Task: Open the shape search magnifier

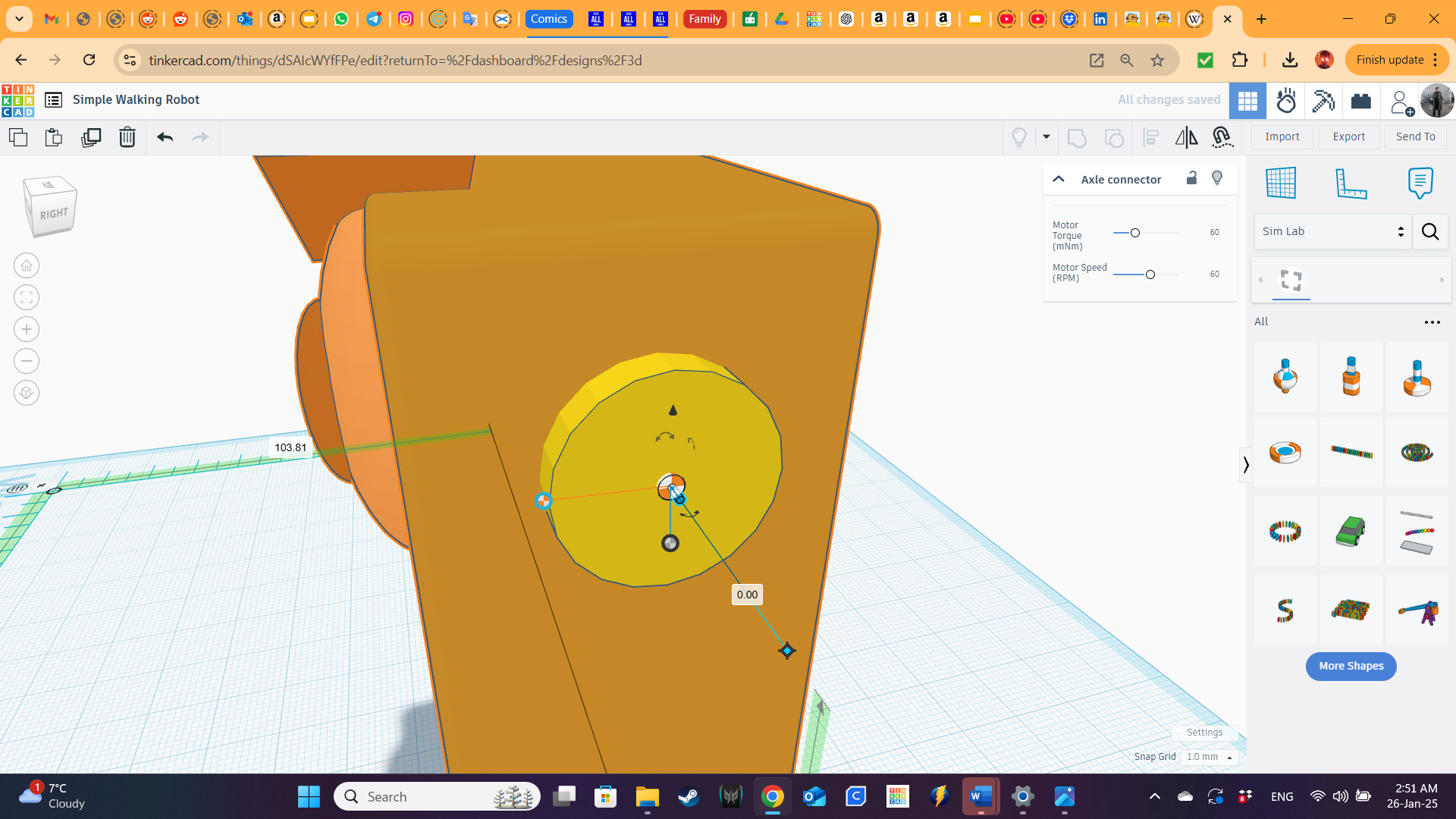Action: pos(1430,231)
